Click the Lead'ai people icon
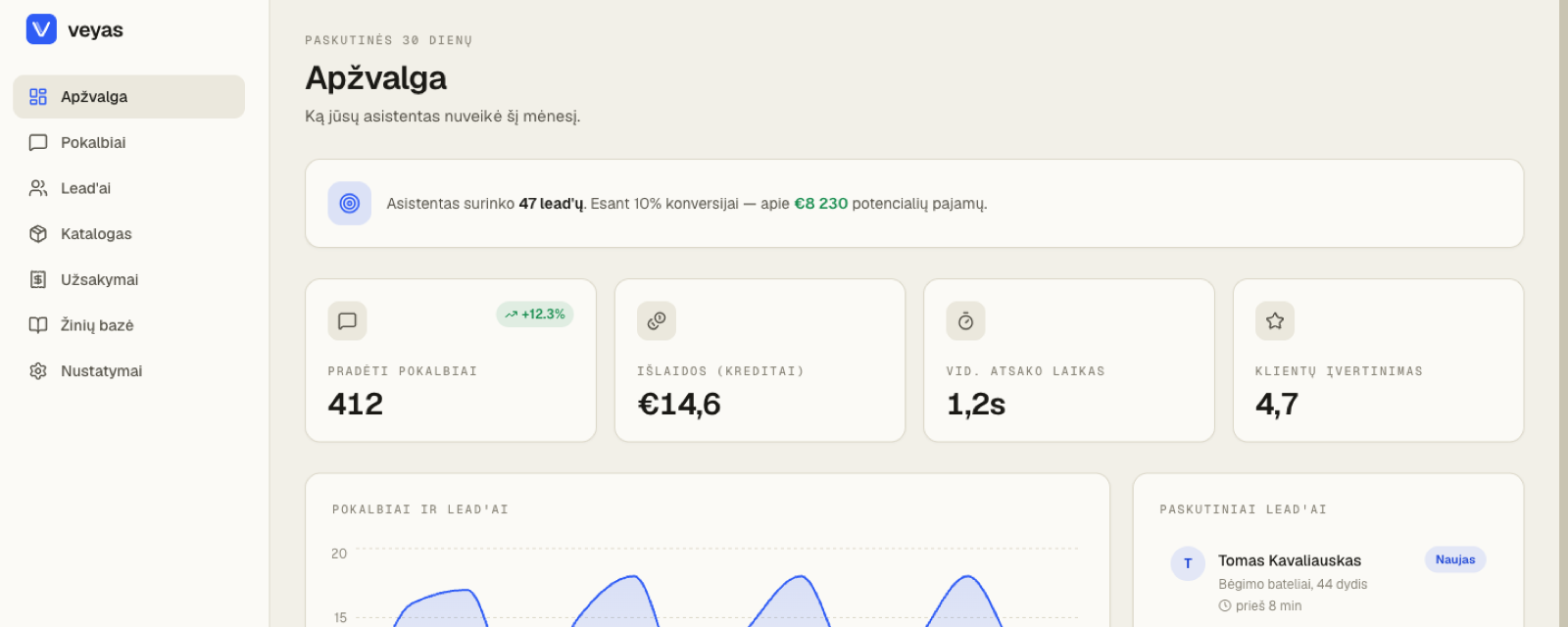Viewport: 1568px width, 627px height. [38, 188]
